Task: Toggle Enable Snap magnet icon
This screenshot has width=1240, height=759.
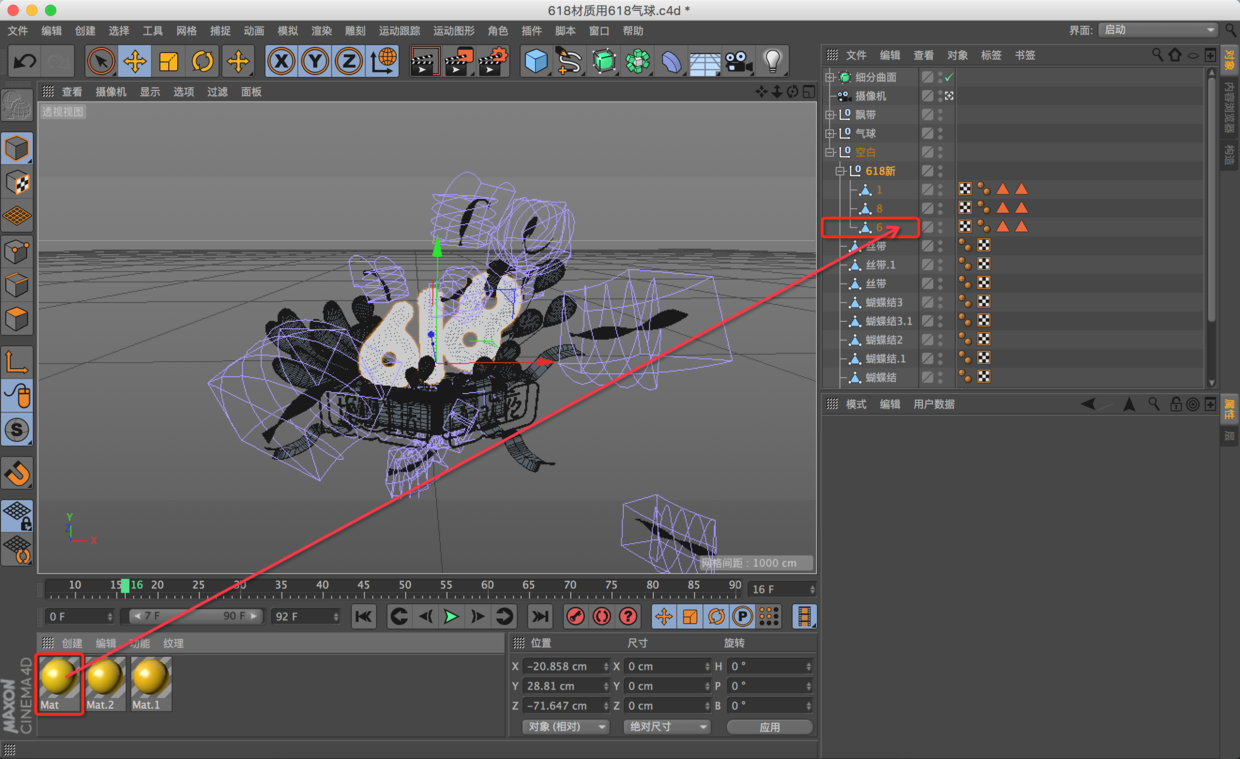Action: [17, 472]
